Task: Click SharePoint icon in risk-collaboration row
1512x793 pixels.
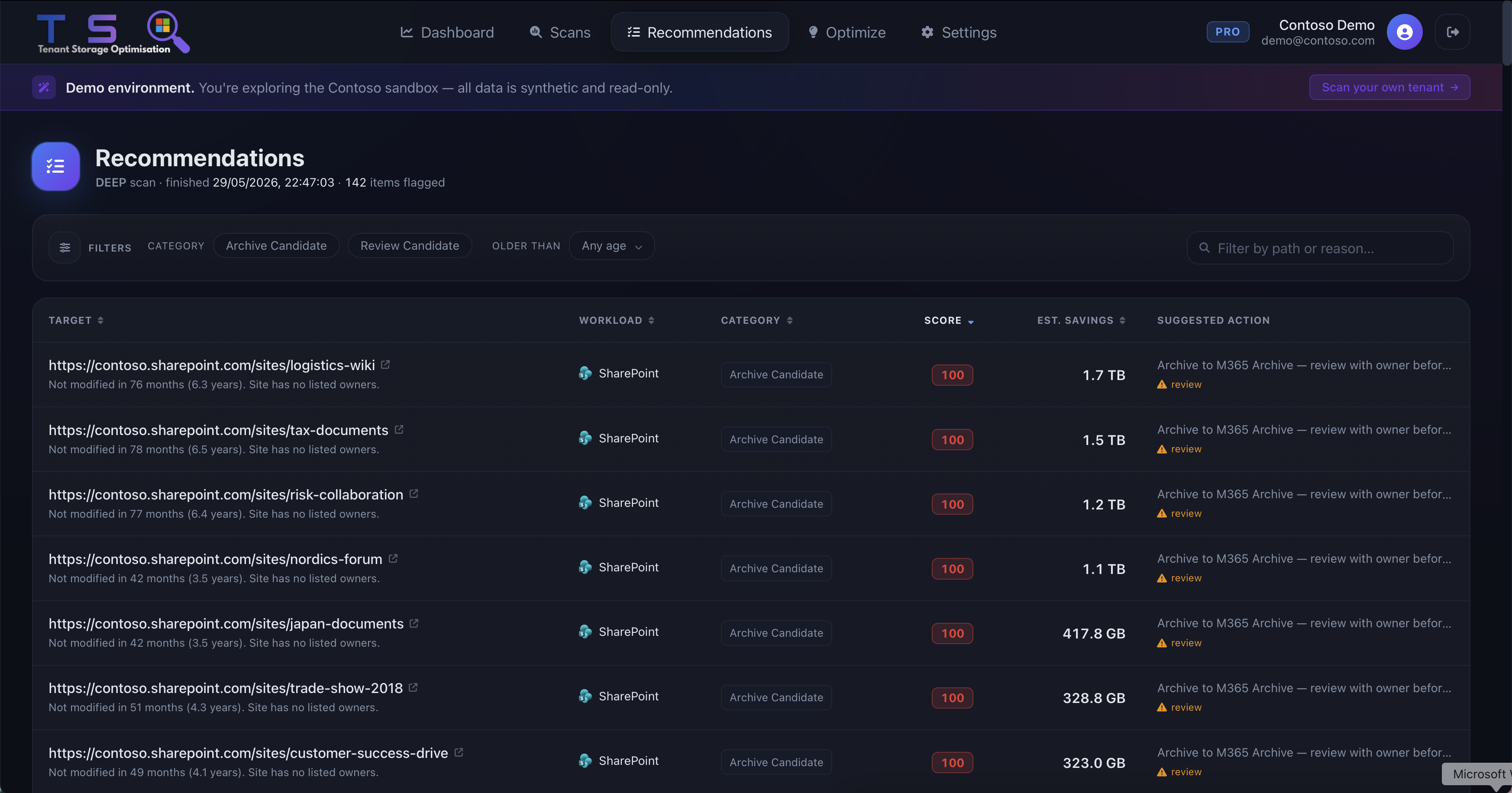Action: (585, 503)
